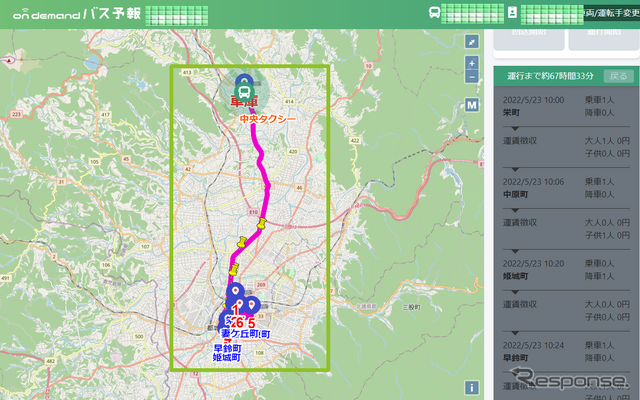This screenshot has height=400, width=640.
Task: Click the on demand バス予報 logo
Action: [77, 14]
